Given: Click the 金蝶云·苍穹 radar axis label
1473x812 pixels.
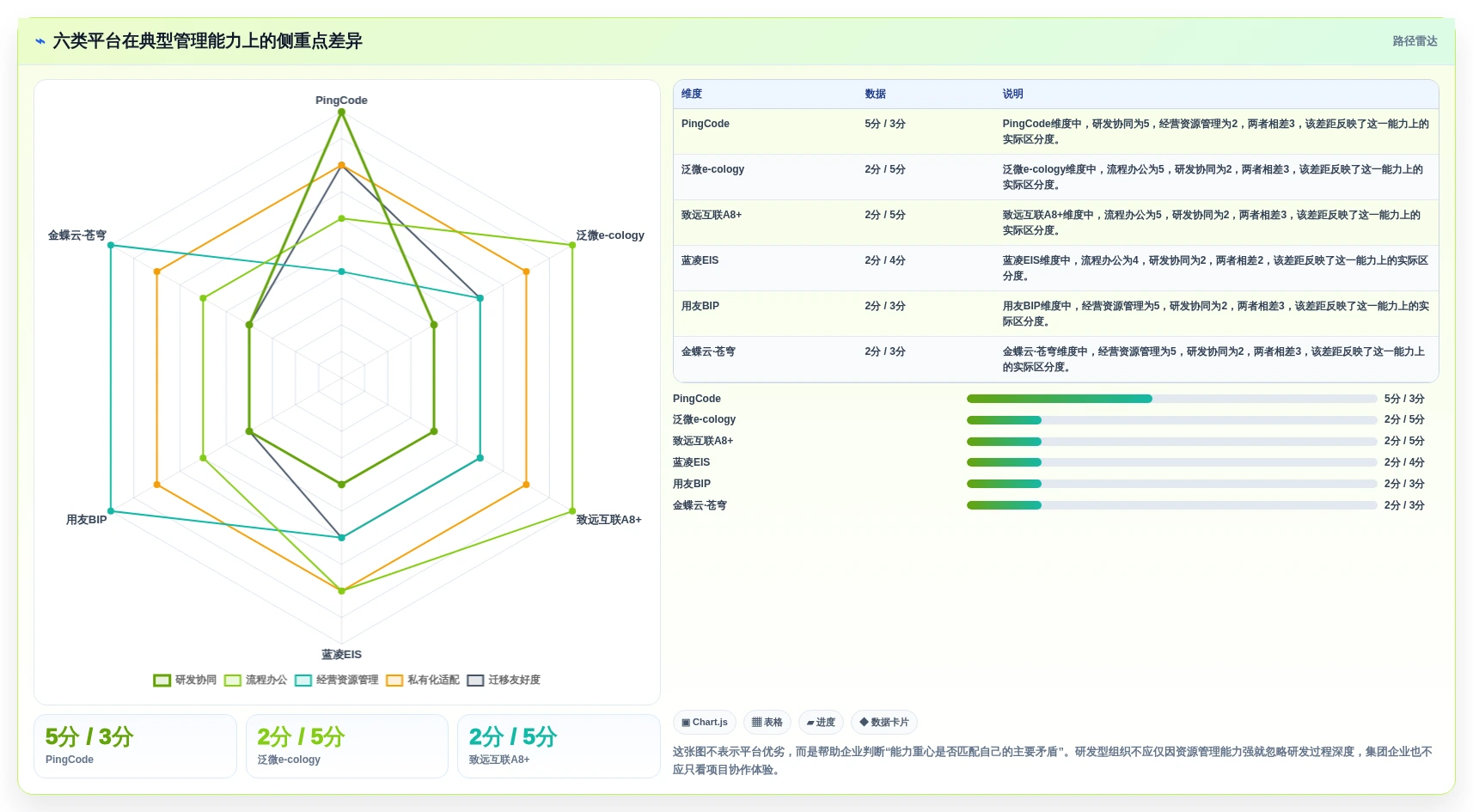Looking at the screenshot, I should coord(77,235).
